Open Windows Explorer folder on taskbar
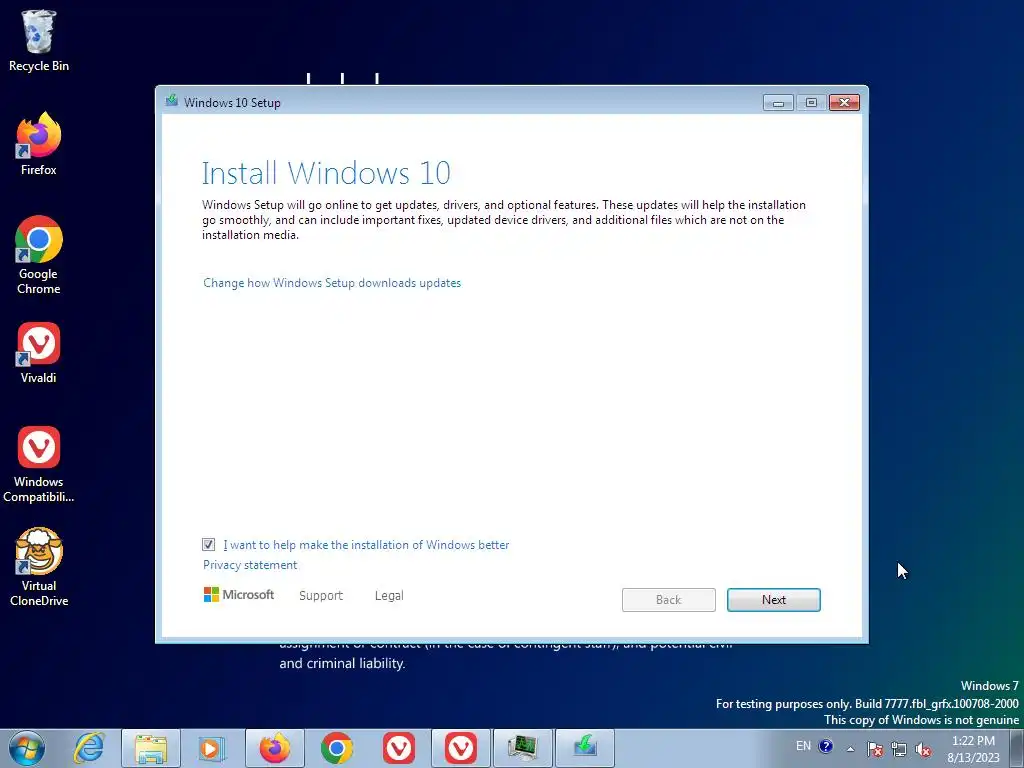This screenshot has width=1024, height=768. pyautogui.click(x=151, y=748)
